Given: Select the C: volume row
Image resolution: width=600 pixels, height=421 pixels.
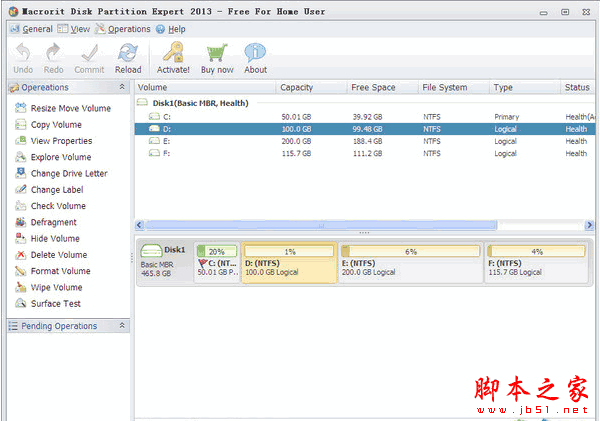Looking at the screenshot, I should [x=365, y=117].
